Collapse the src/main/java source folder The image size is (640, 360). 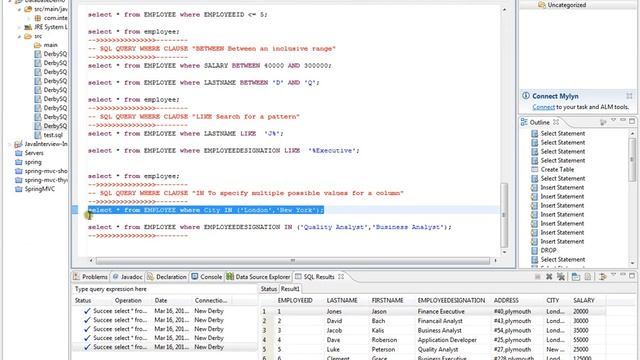coord(19,9)
